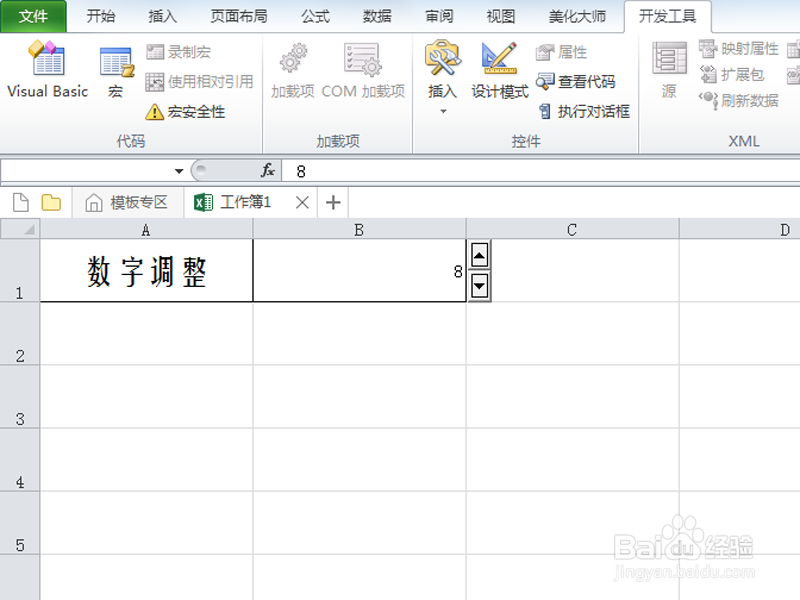Click 刷新数据 refresh data
Viewport: 800px width, 600px height.
pyautogui.click(x=739, y=100)
